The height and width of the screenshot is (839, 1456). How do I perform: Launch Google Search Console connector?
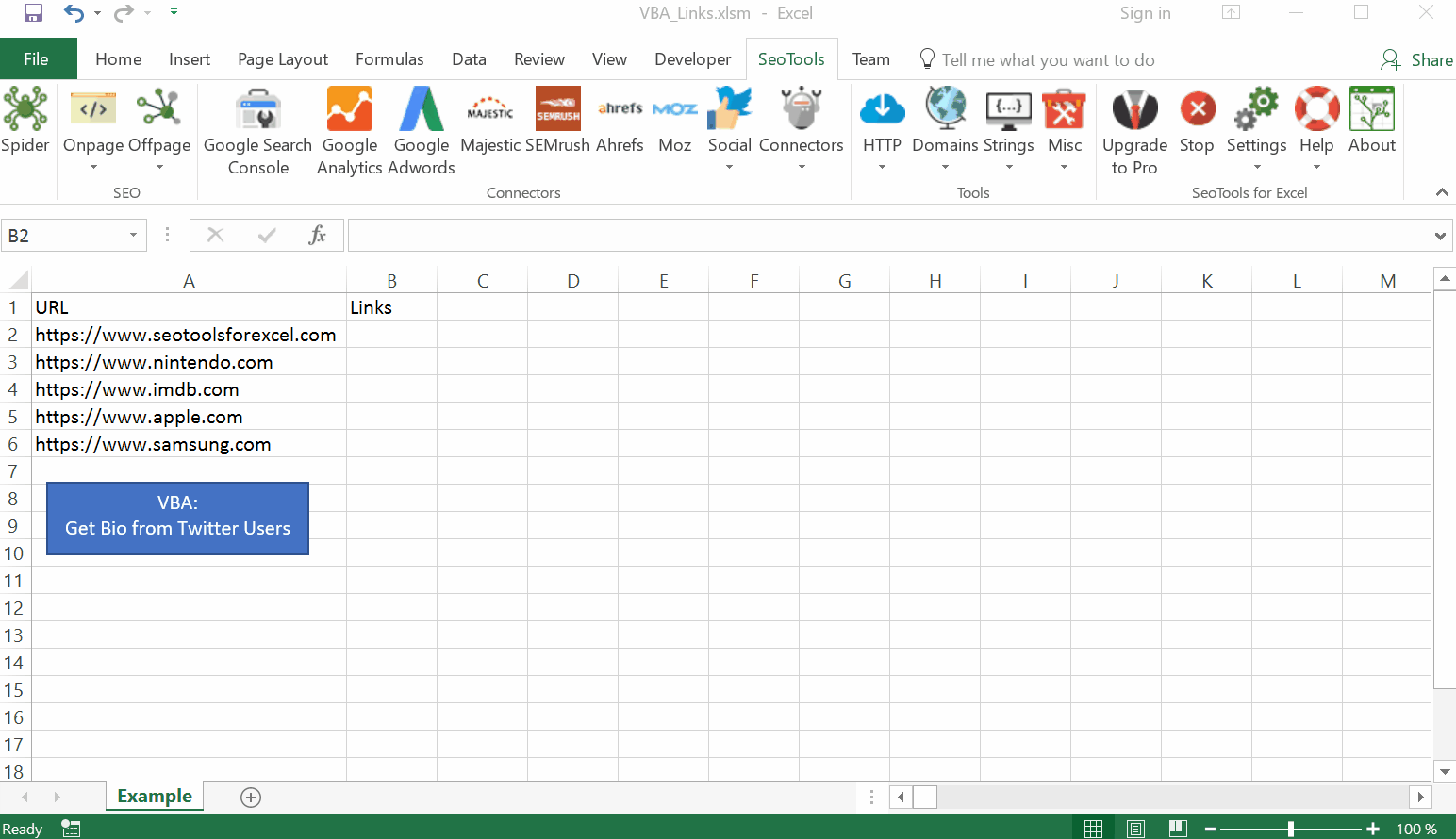coord(257,131)
